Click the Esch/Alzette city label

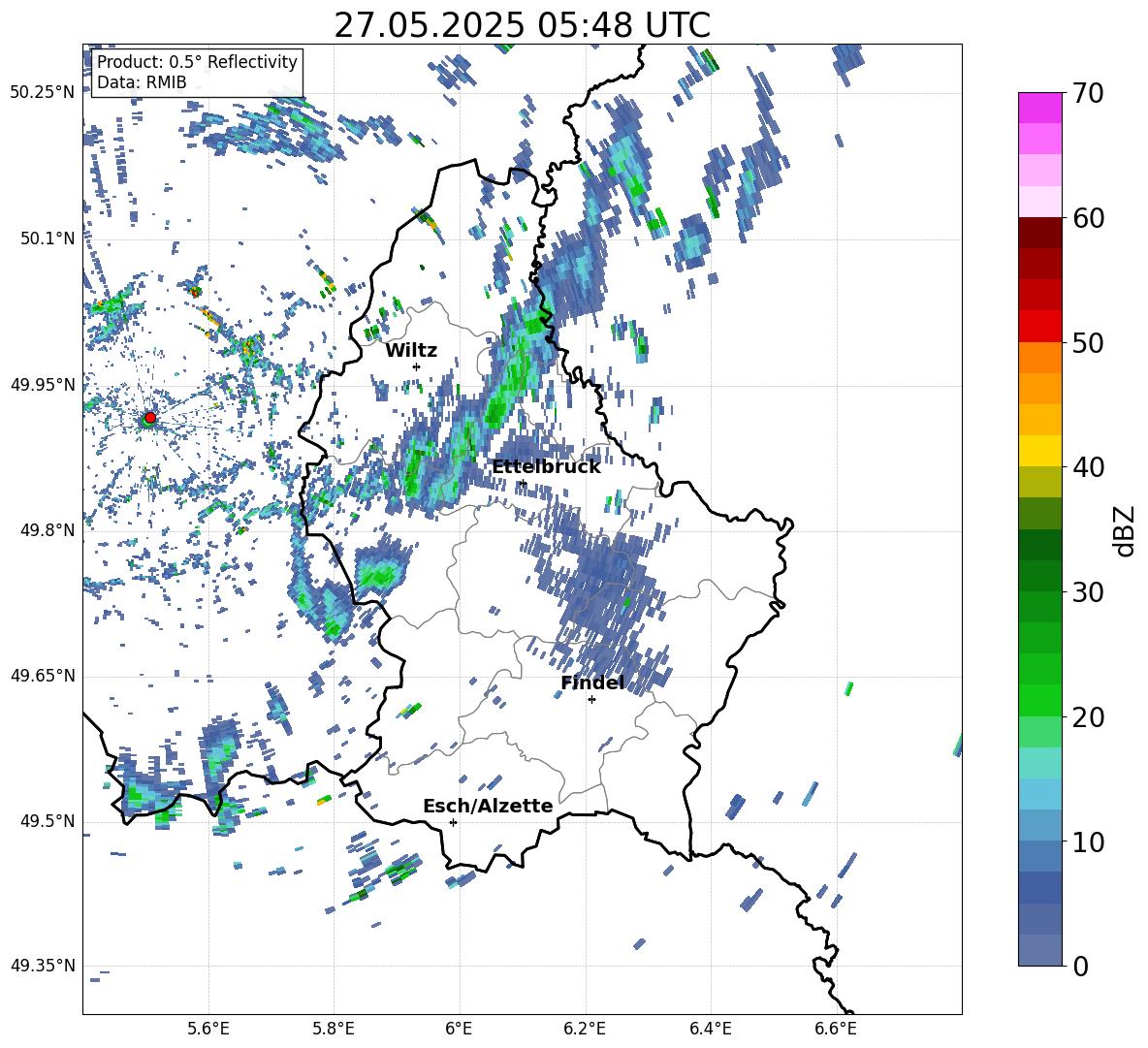coord(488,806)
